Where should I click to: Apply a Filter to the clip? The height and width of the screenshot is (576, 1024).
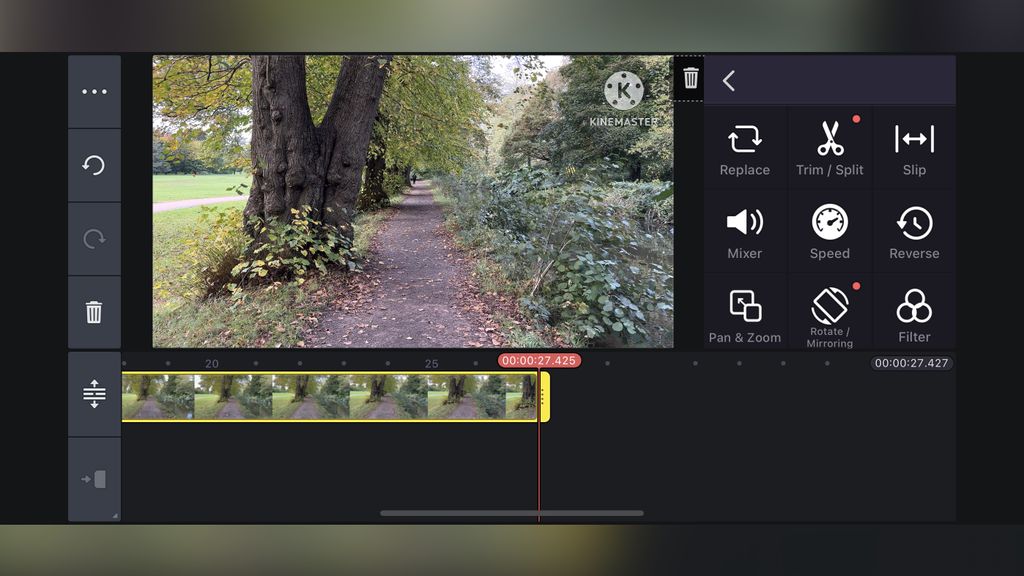point(913,312)
